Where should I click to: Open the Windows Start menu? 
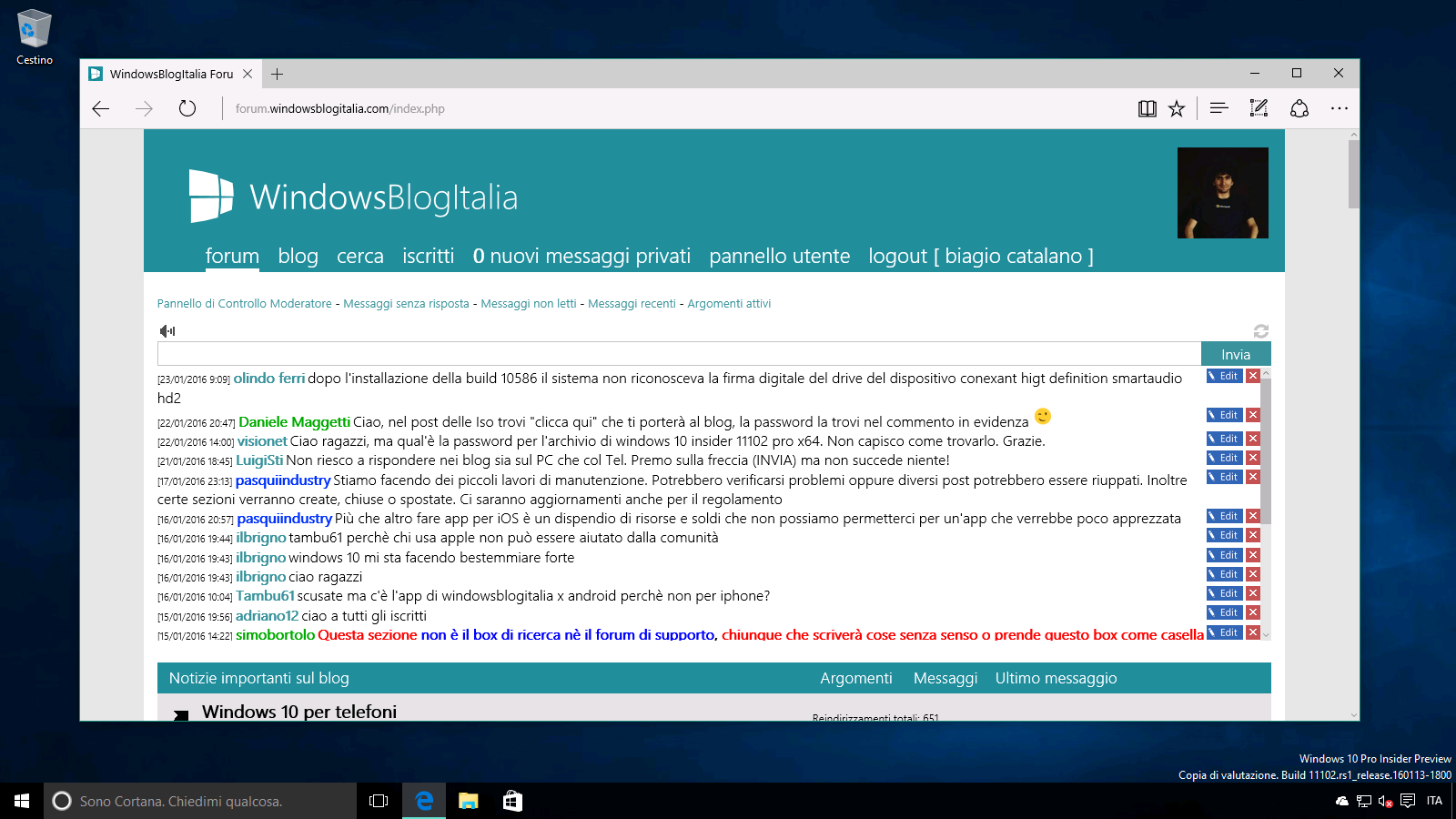coord(22,801)
